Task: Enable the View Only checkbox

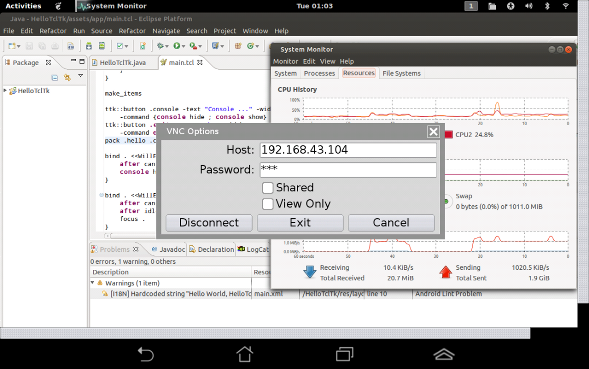Action: (x=267, y=204)
